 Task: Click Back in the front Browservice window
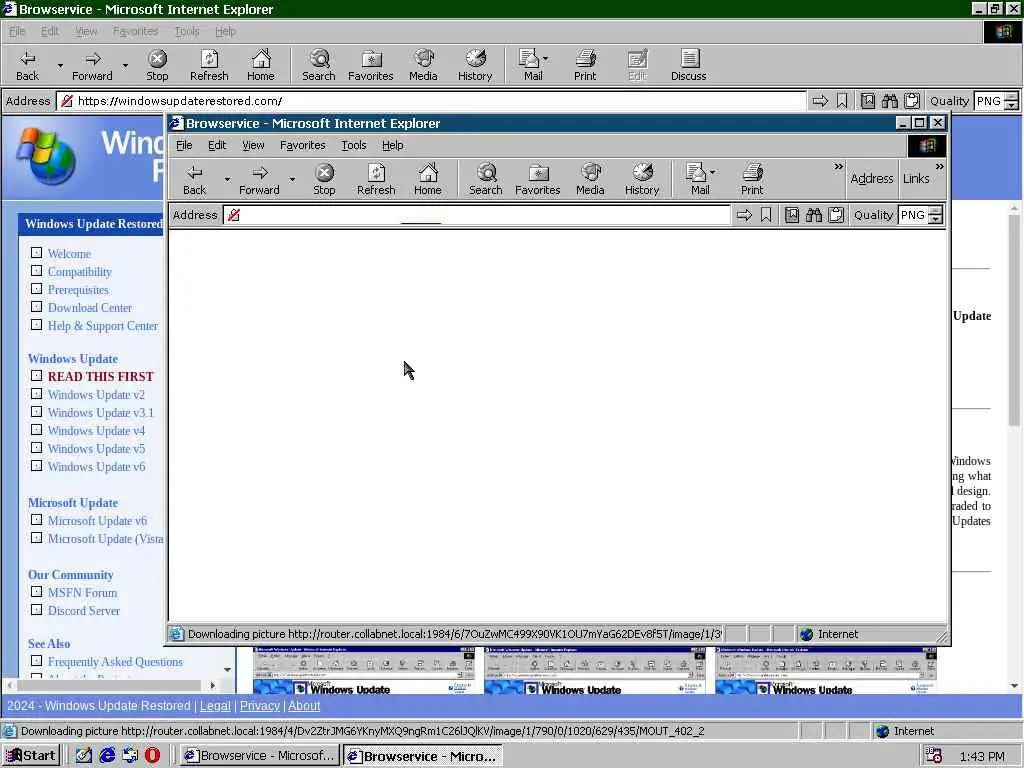pyautogui.click(x=195, y=180)
